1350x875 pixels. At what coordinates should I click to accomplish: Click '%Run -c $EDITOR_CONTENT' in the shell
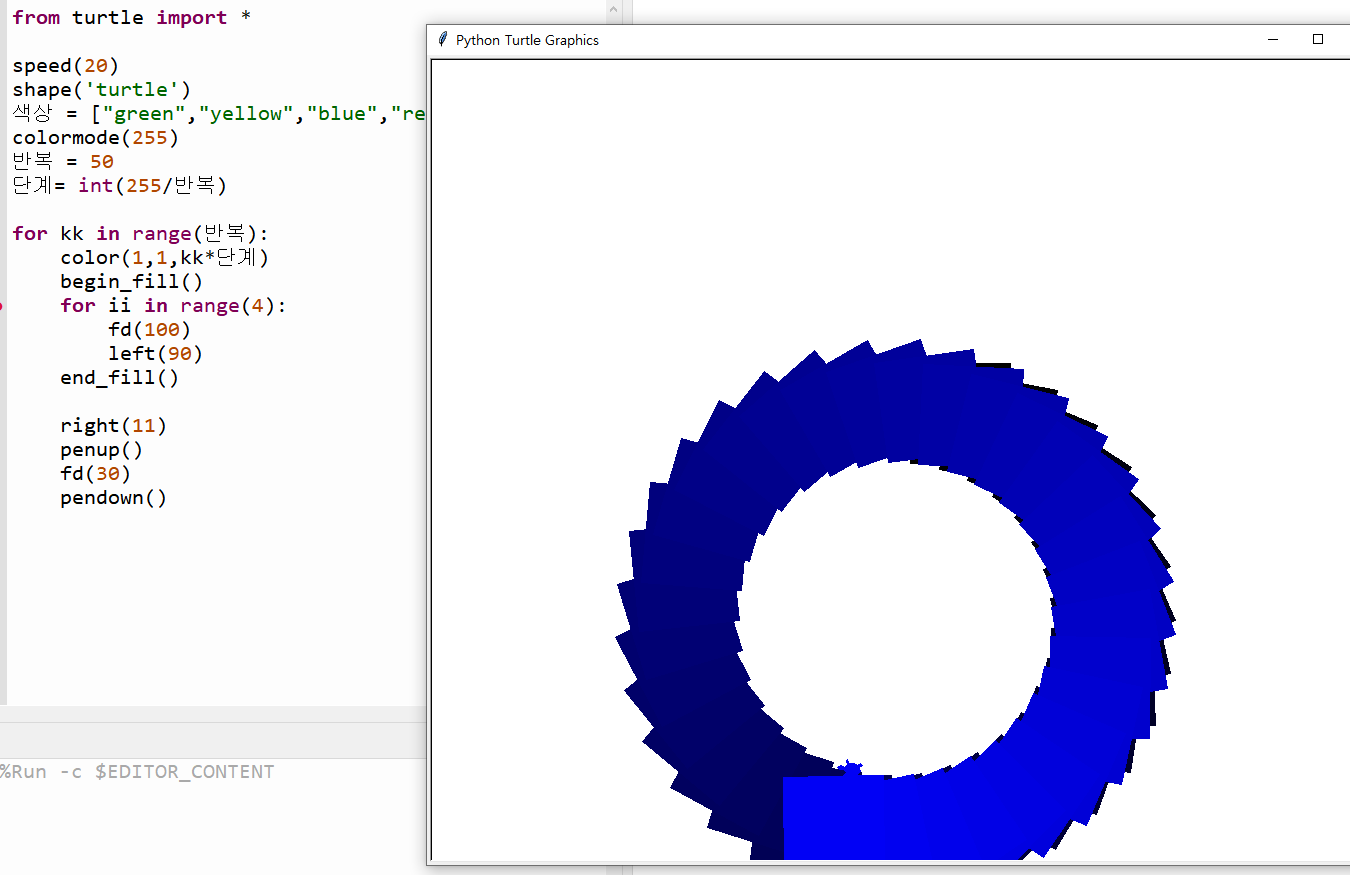pos(136,772)
